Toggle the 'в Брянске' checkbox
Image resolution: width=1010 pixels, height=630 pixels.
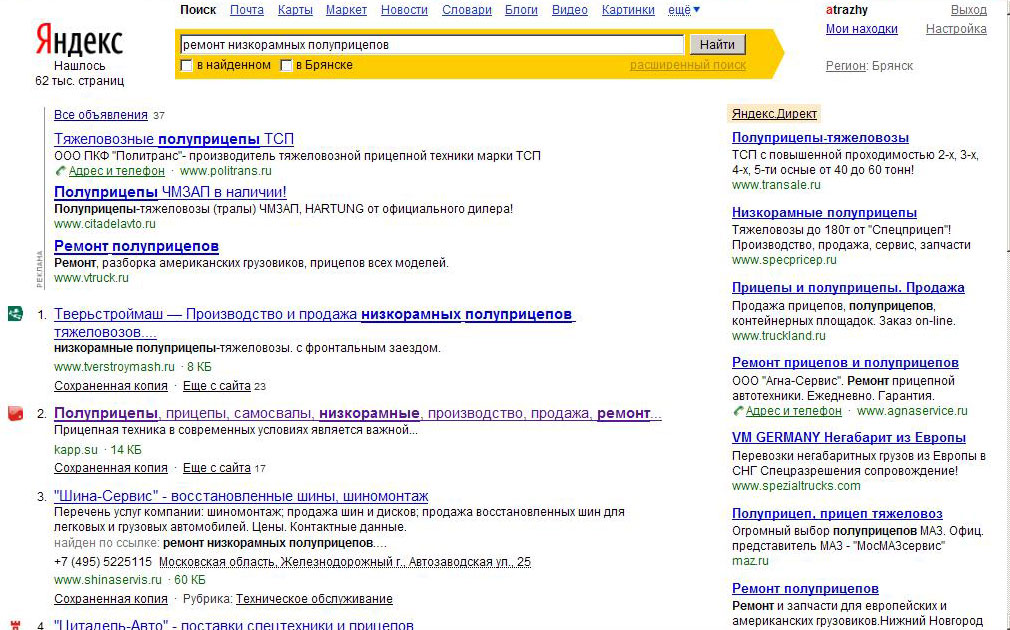coord(286,65)
